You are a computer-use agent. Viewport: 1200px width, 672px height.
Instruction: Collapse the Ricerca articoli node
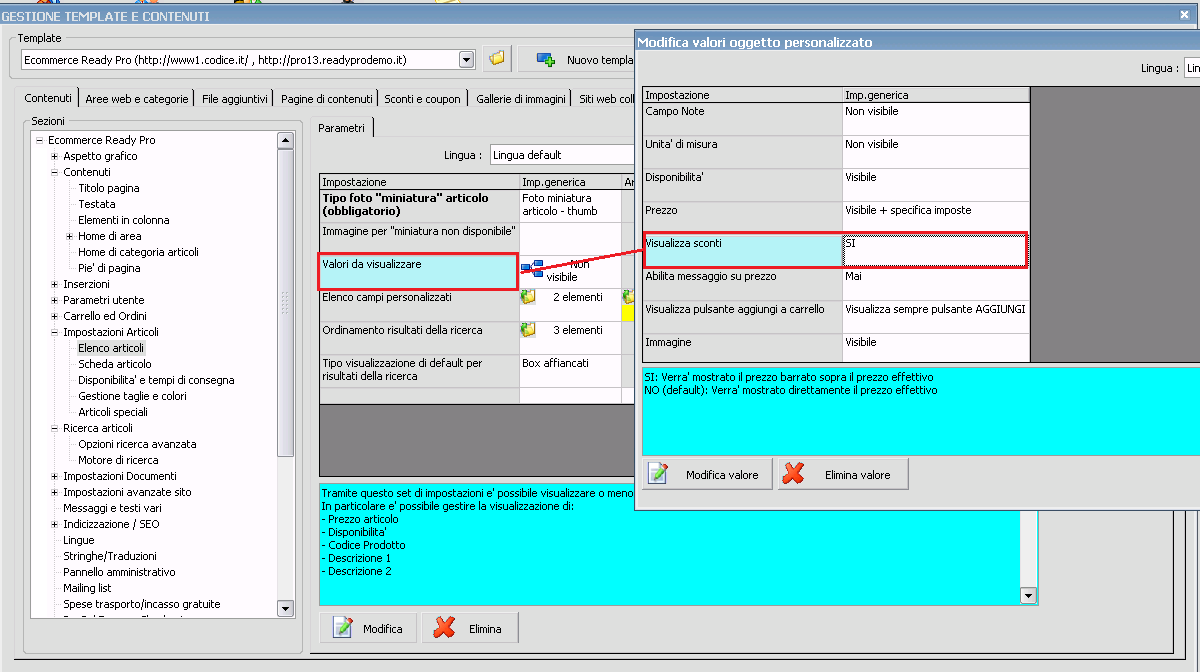(54, 428)
